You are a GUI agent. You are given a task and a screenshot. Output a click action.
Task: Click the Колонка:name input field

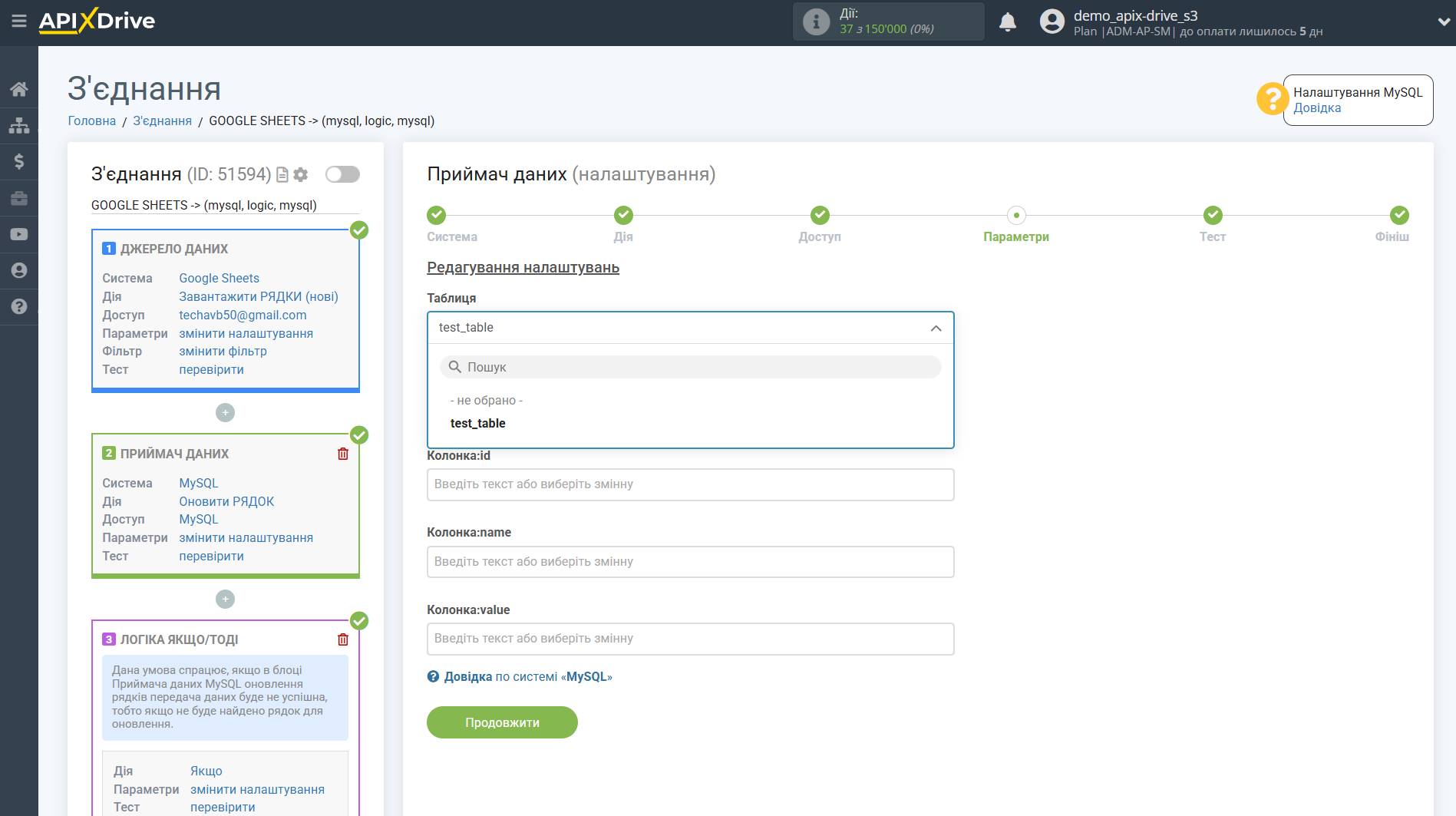[x=690, y=562]
